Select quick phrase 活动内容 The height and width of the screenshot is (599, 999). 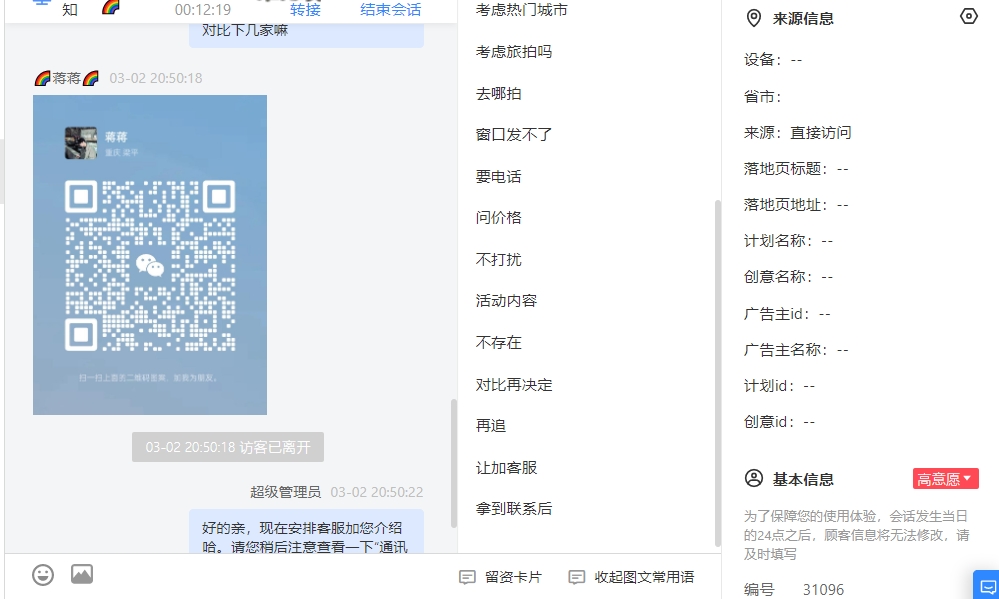[507, 301]
